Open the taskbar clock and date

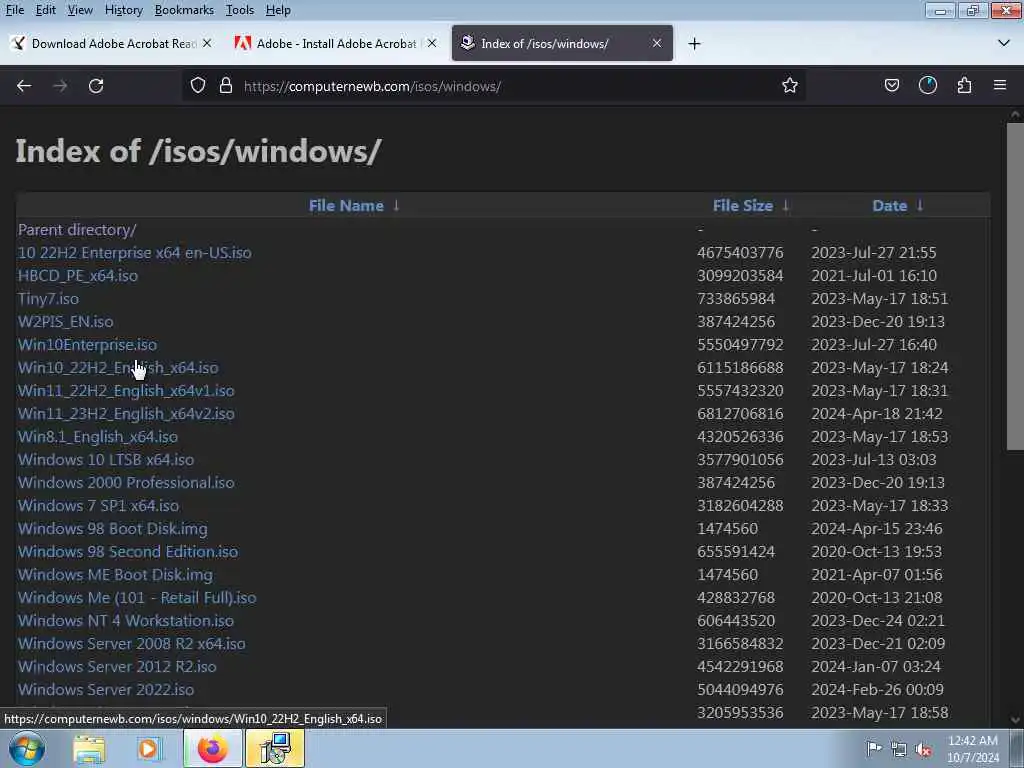973,749
